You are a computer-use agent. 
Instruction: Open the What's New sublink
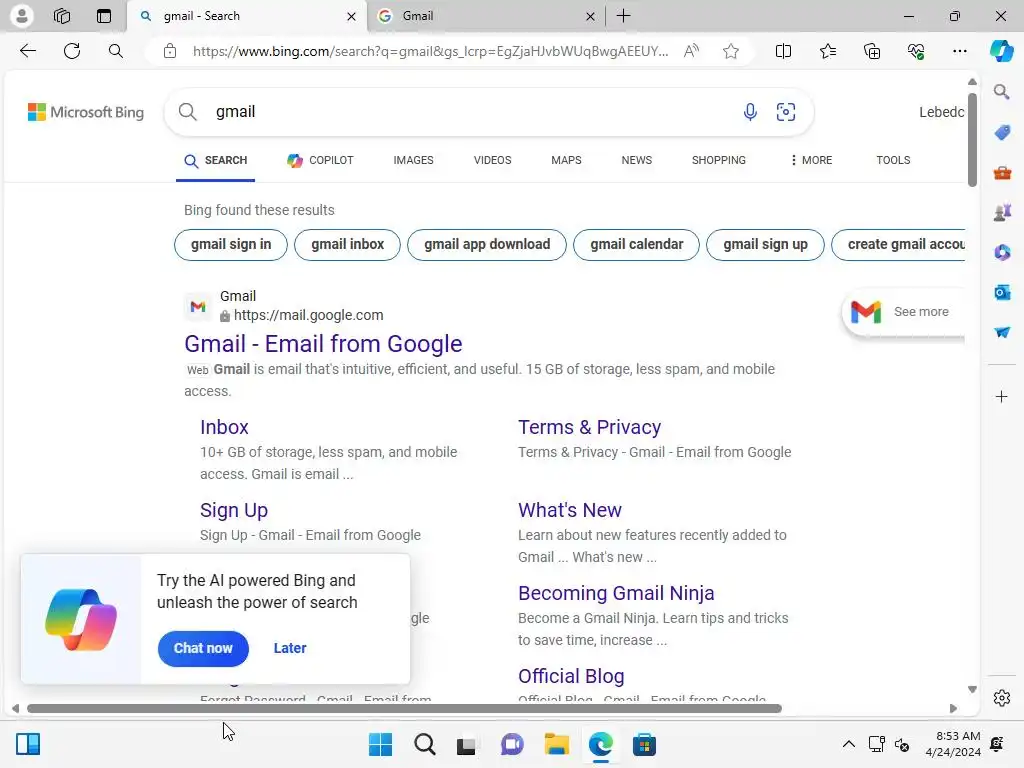(569, 510)
